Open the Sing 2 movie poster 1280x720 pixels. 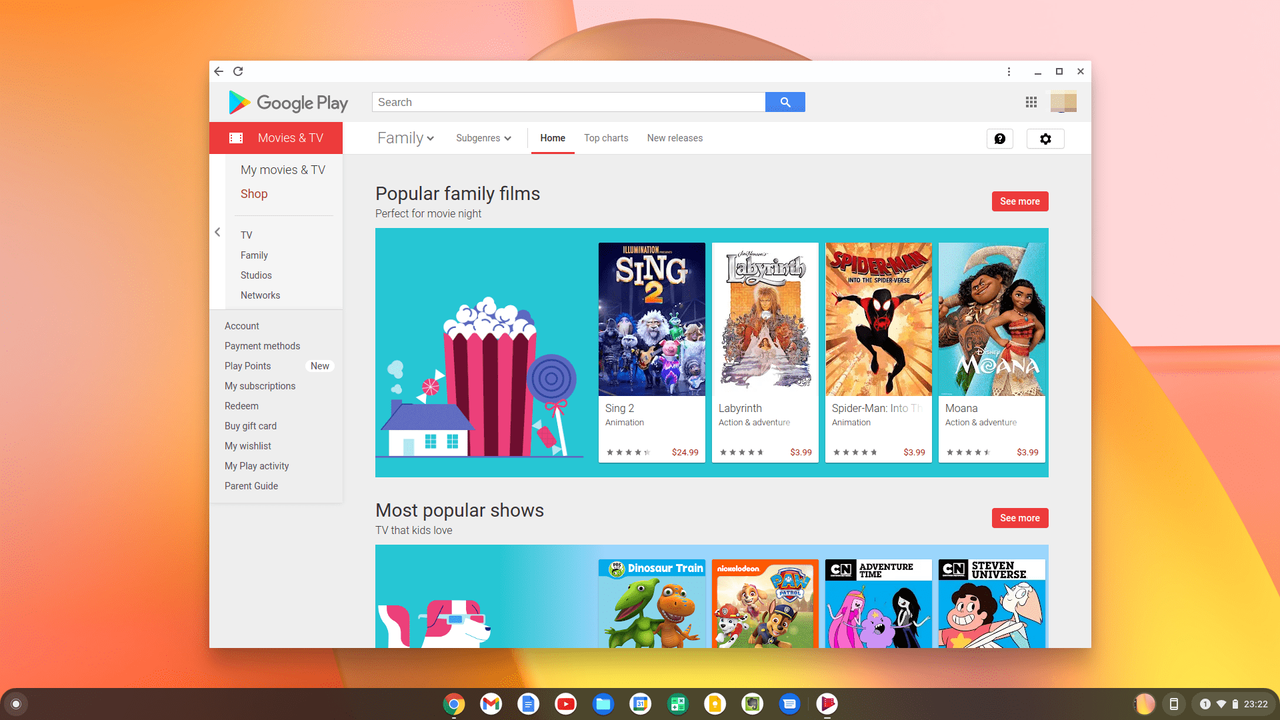[652, 319]
